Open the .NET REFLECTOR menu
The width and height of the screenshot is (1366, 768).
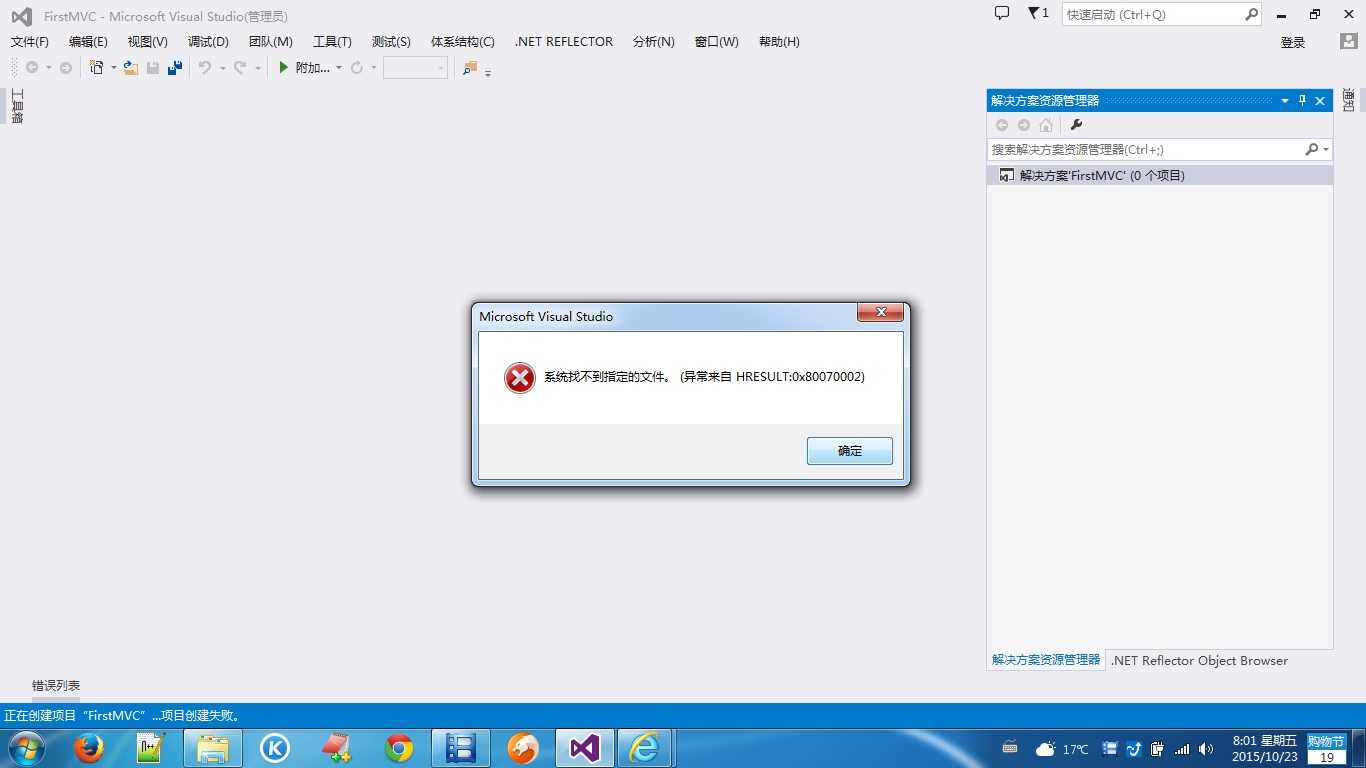(x=563, y=42)
